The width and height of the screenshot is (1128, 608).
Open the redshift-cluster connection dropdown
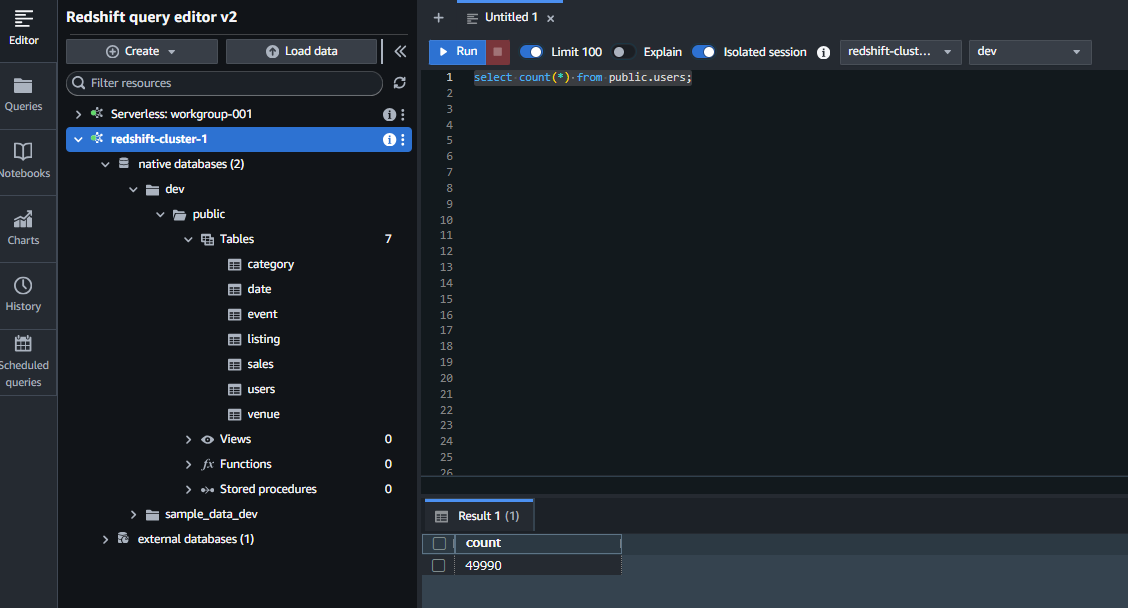pyautogui.click(x=900, y=52)
